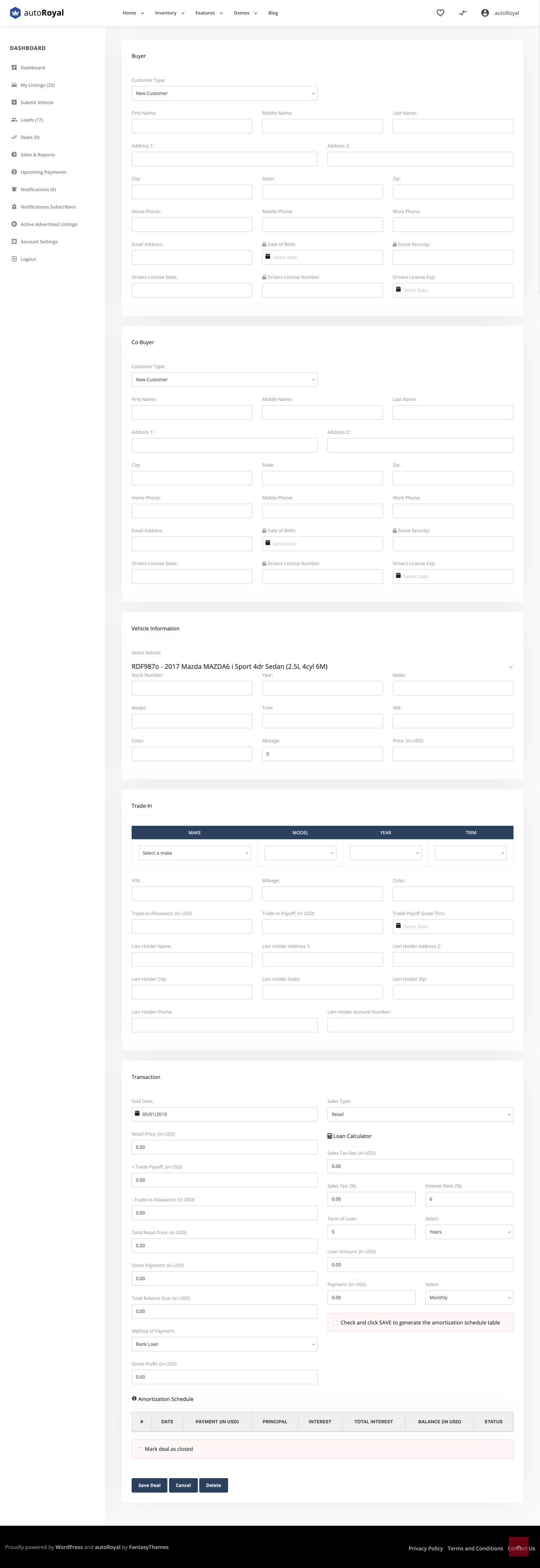Click the Upcoming Payments dollar icon
This screenshot has height=1568, width=540.
click(x=14, y=172)
